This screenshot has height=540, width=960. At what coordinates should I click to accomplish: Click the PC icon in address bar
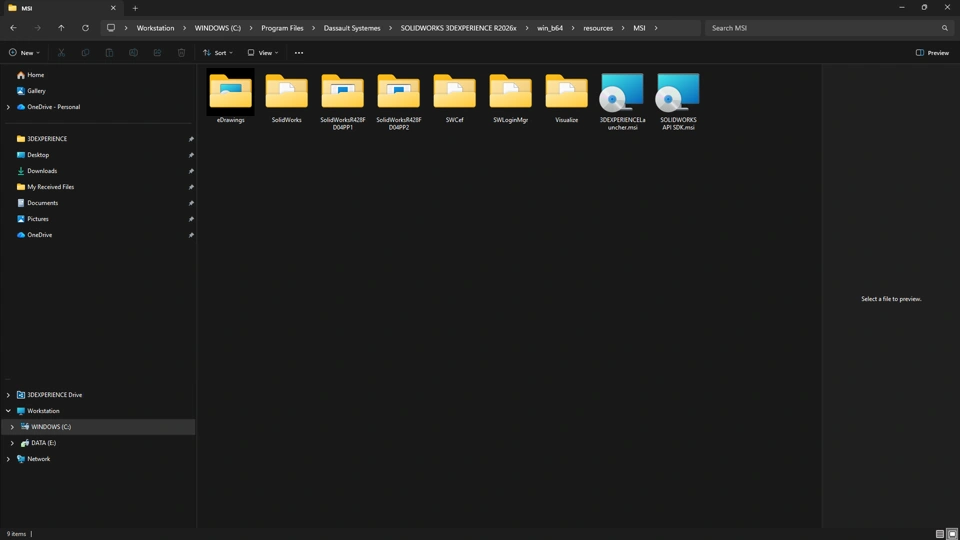point(111,28)
